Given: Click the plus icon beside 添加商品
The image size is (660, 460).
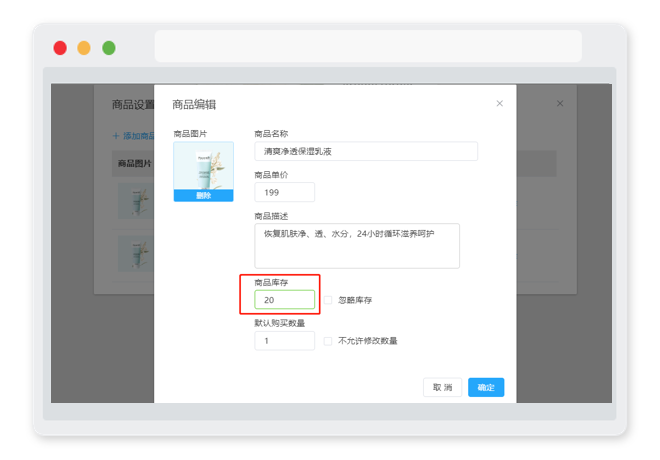Looking at the screenshot, I should click(116, 136).
